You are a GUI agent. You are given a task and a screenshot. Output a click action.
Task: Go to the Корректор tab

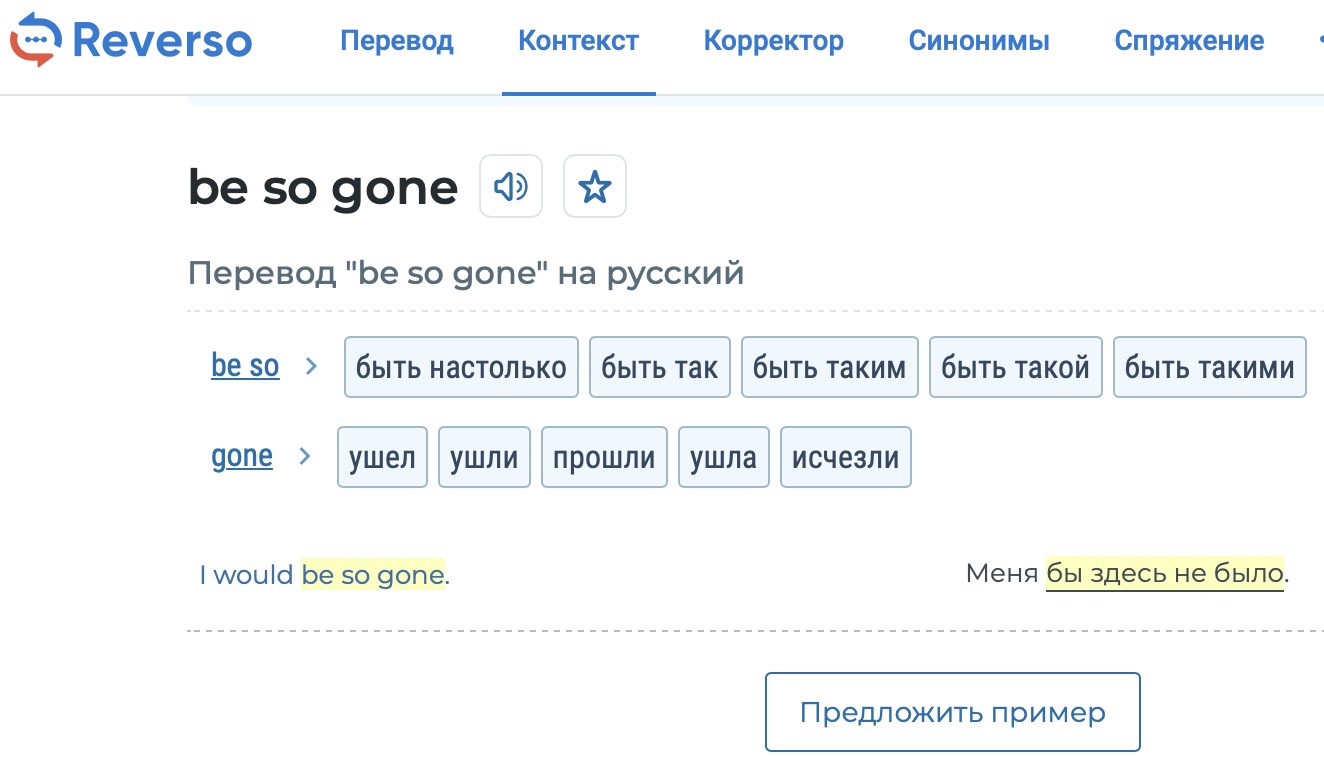pos(773,41)
